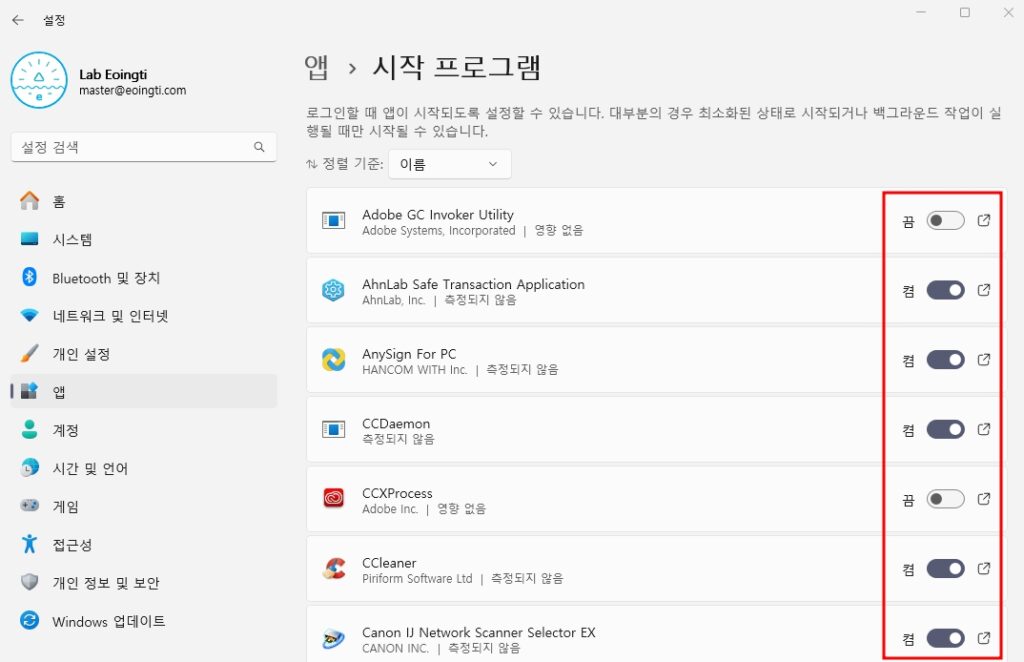1024x662 pixels.
Task: Click the 게임 controller icon
Action: pyautogui.click(x=29, y=505)
